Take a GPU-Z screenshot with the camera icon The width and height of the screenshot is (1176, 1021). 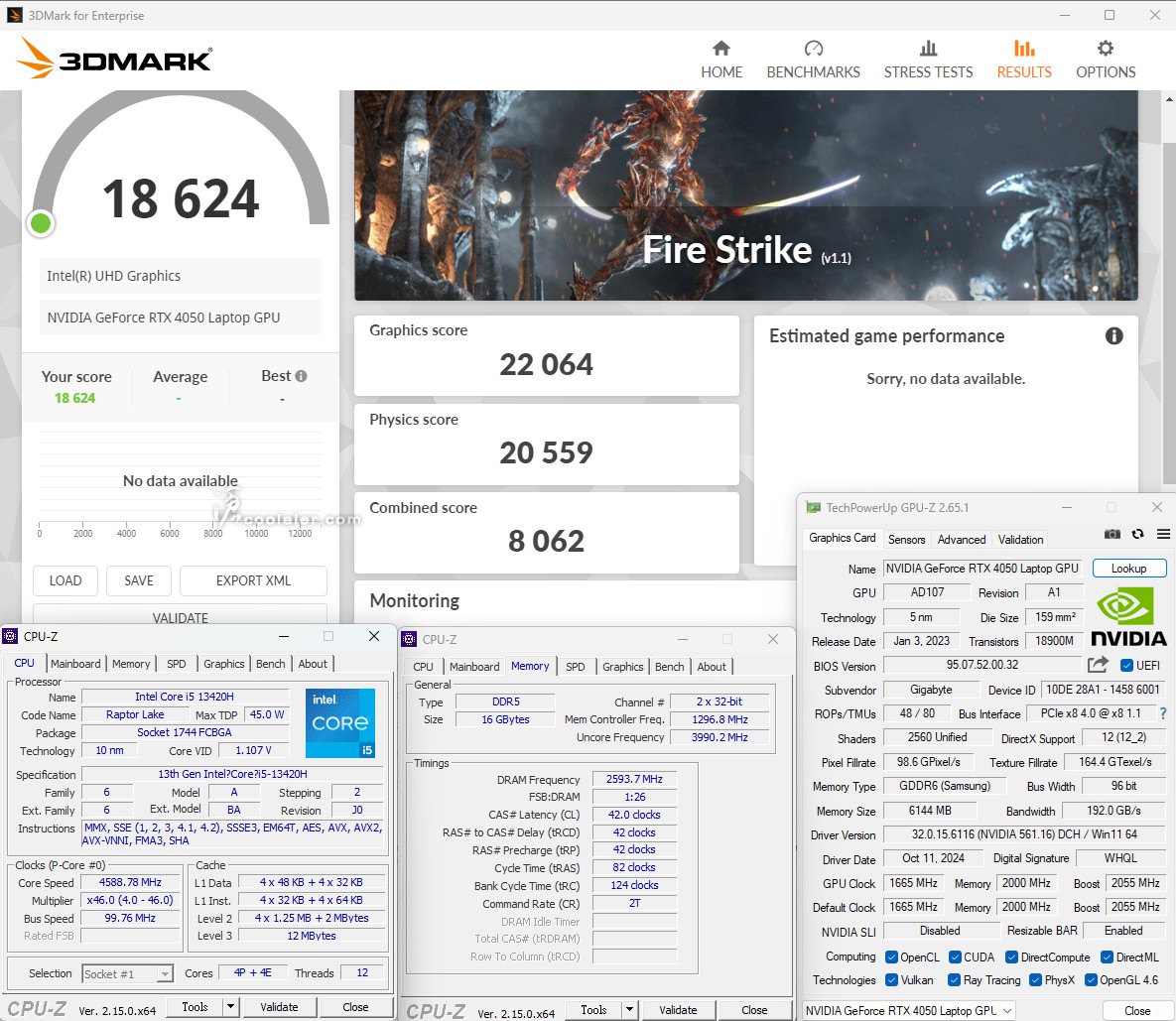click(x=1112, y=534)
